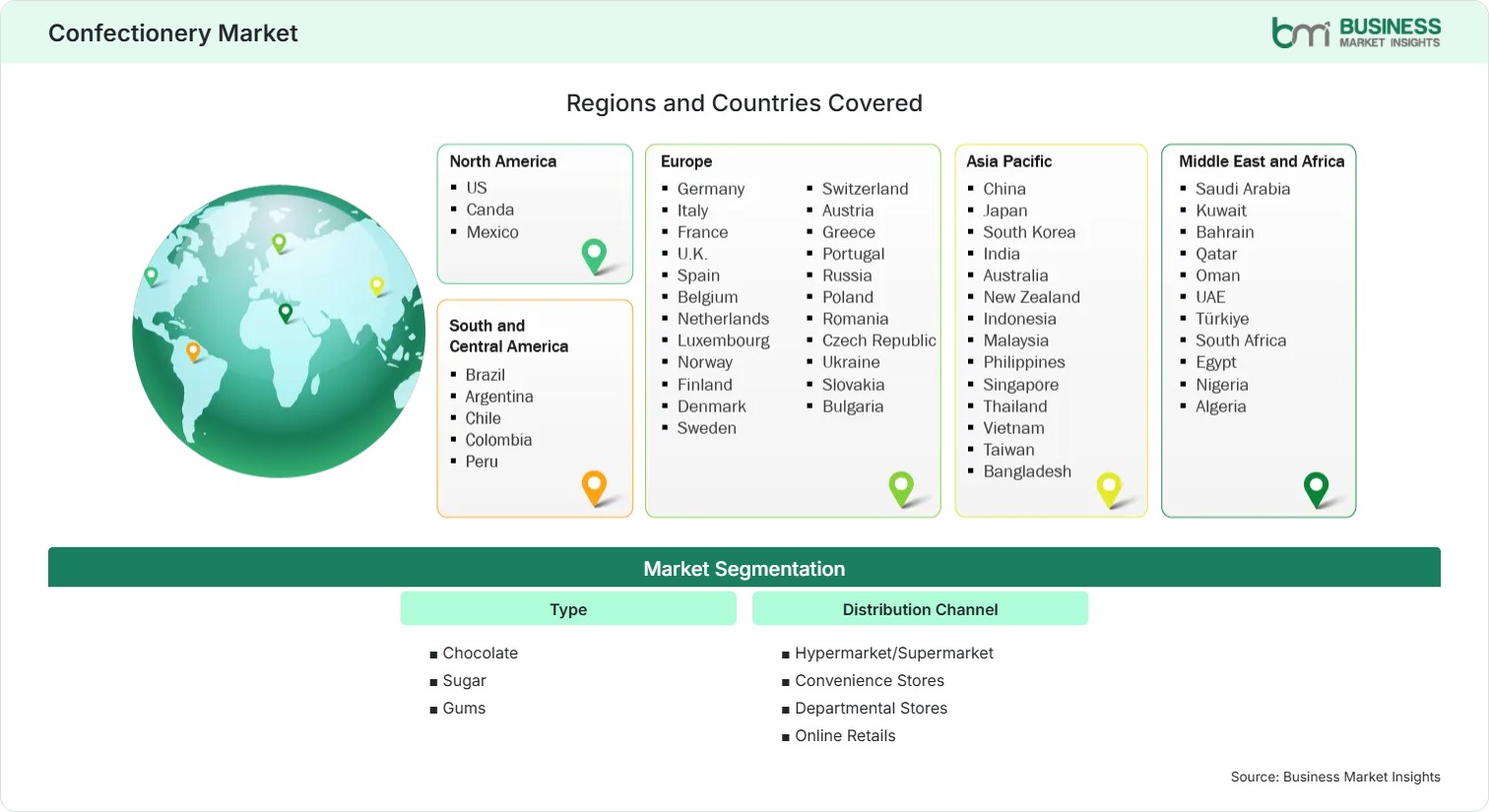Click the light-green pin in Europe card

point(901,488)
